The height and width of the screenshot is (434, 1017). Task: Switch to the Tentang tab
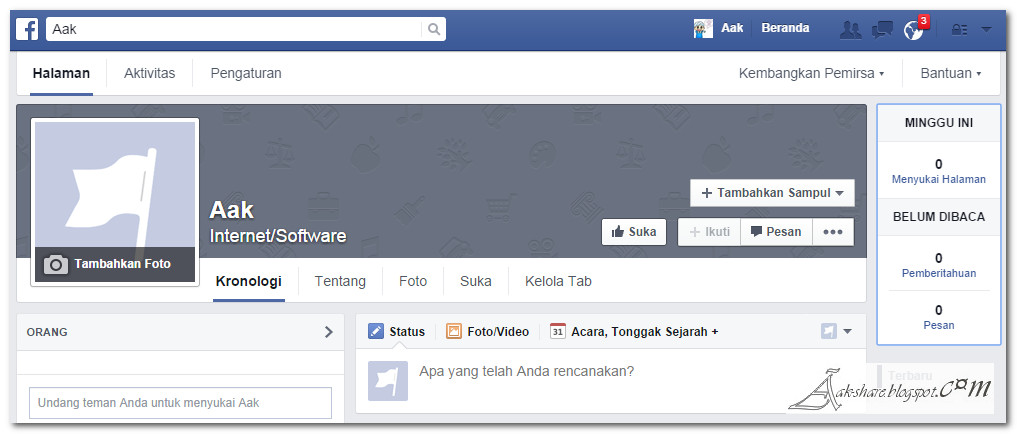[340, 282]
